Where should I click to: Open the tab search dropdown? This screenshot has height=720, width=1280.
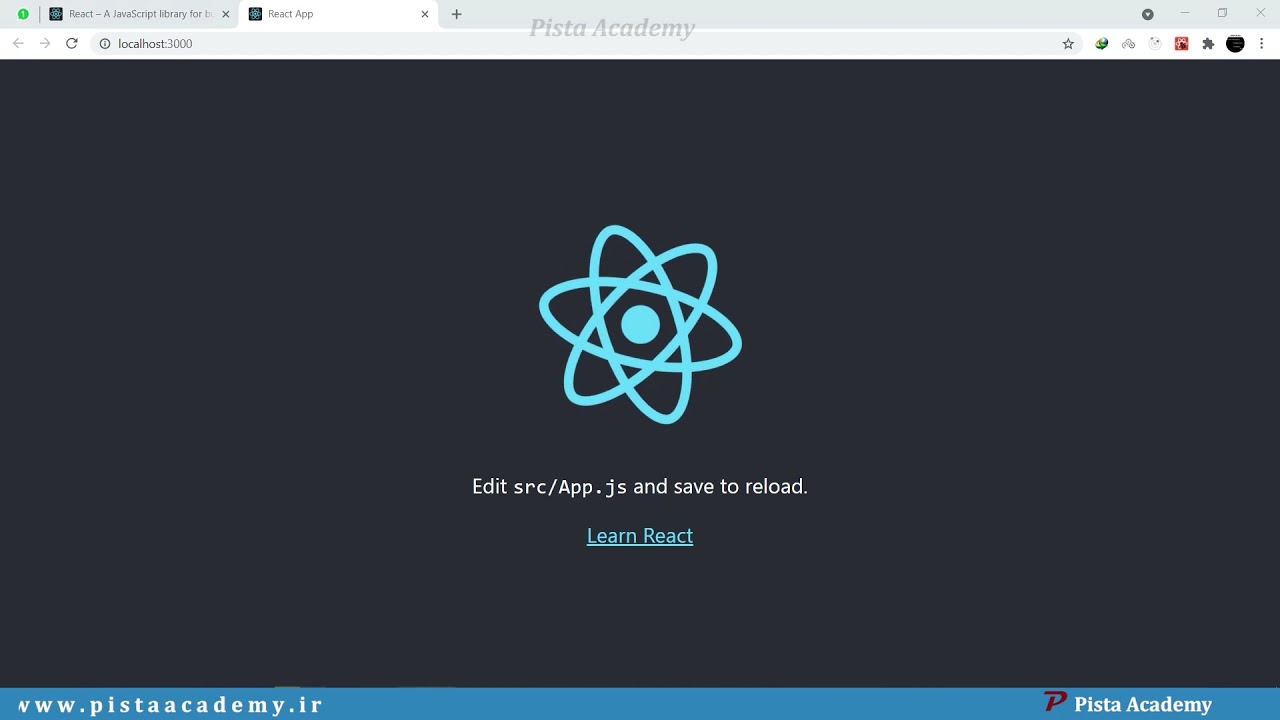click(1148, 14)
